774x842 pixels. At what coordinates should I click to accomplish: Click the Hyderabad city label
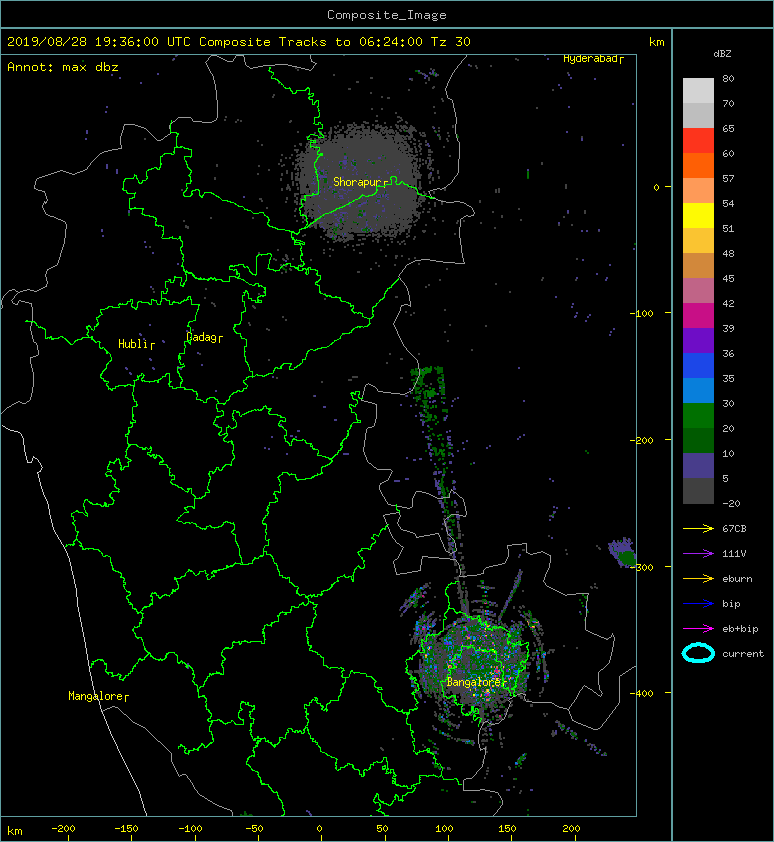(x=593, y=59)
